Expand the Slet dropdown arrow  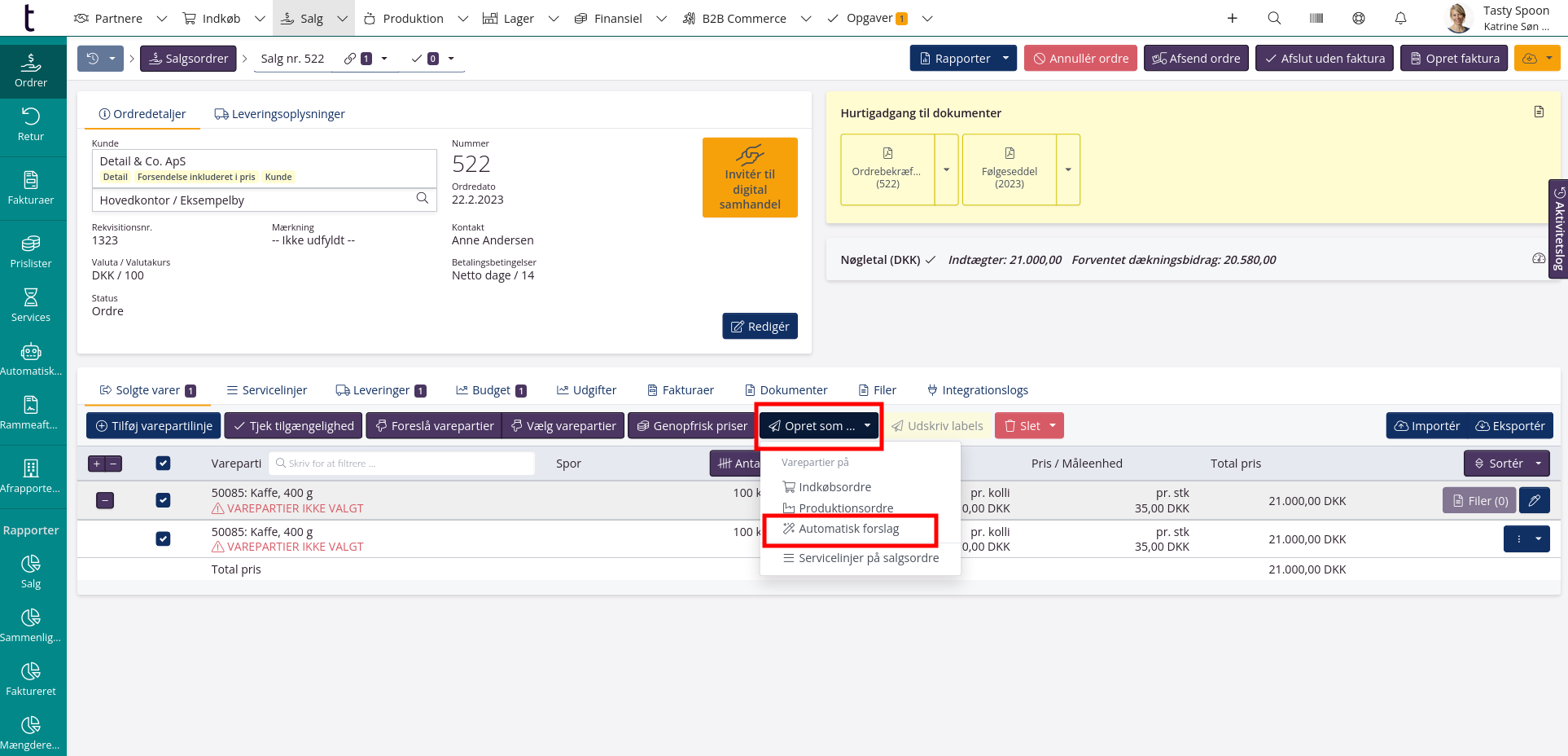click(x=1053, y=426)
